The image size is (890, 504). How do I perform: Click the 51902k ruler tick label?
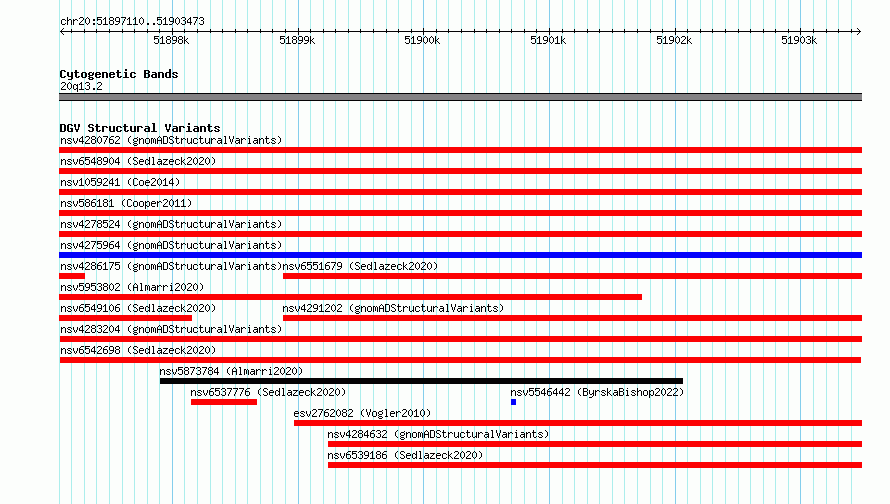click(674, 40)
